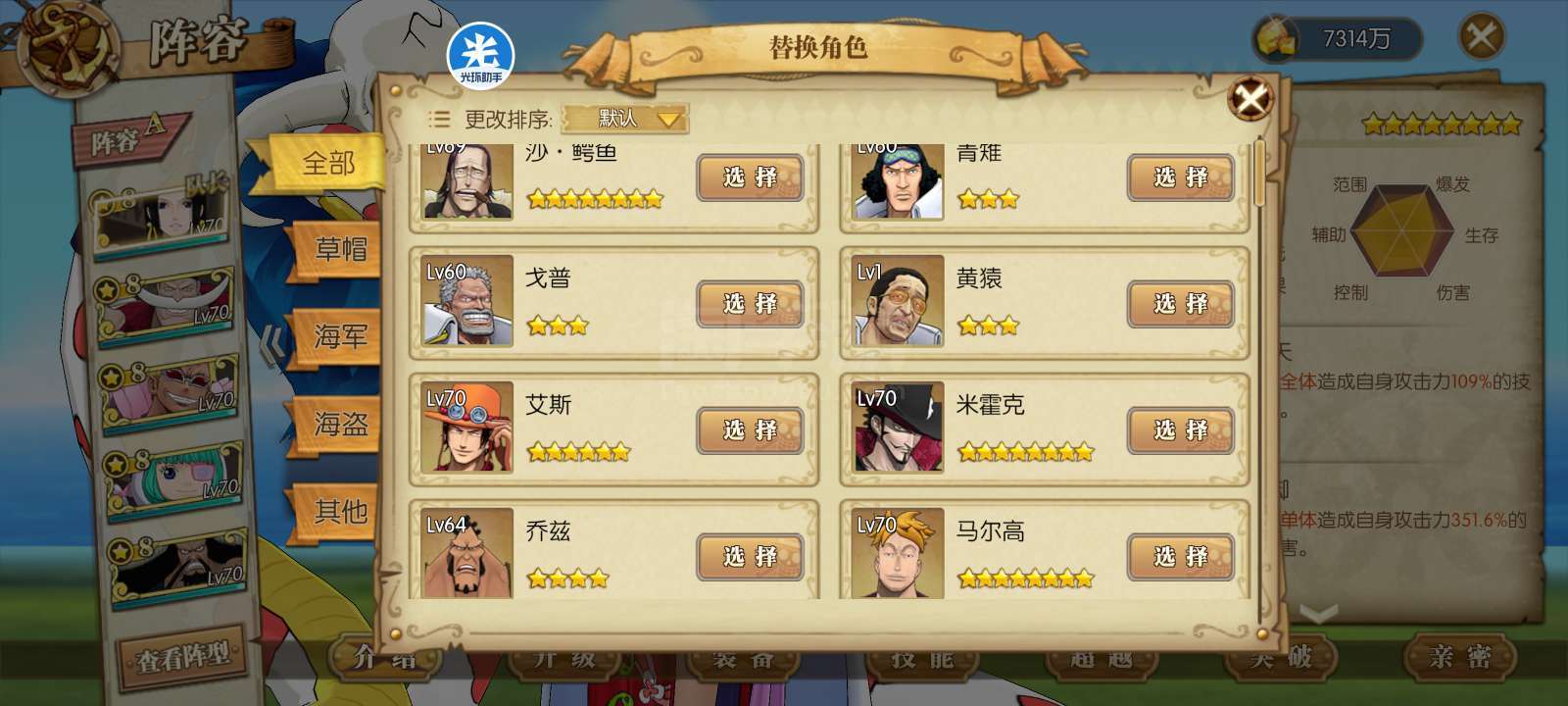Switch to the 海军 faction tab

339,337
